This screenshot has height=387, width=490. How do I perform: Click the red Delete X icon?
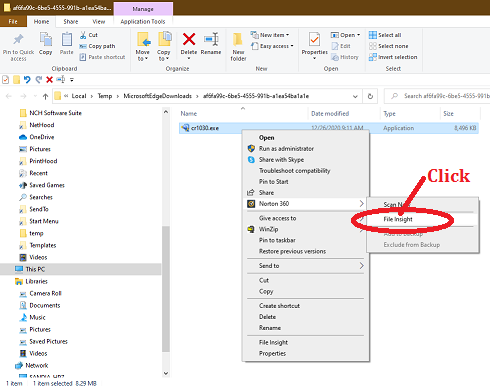[189, 39]
